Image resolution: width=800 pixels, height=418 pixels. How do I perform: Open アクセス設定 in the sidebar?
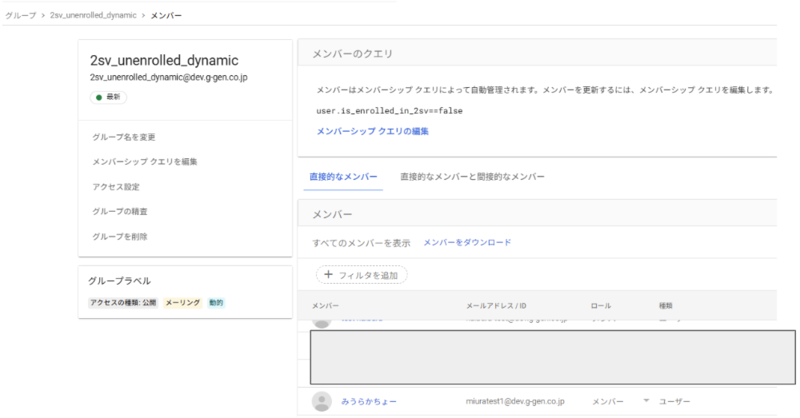click(116, 186)
